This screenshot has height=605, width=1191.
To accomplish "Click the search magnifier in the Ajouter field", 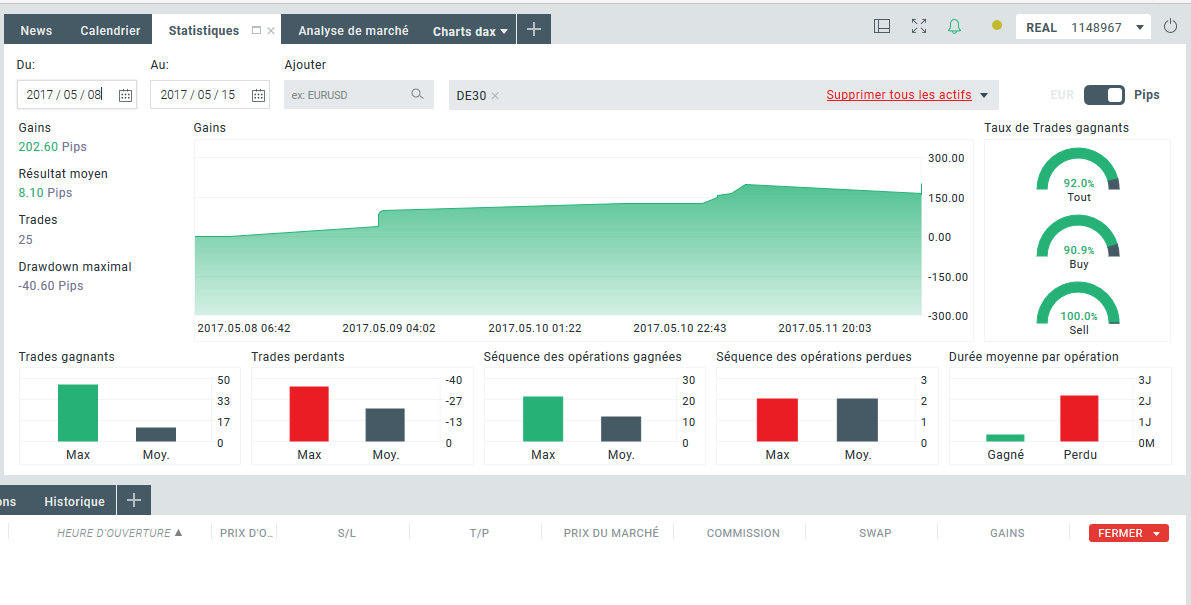I will (x=417, y=95).
